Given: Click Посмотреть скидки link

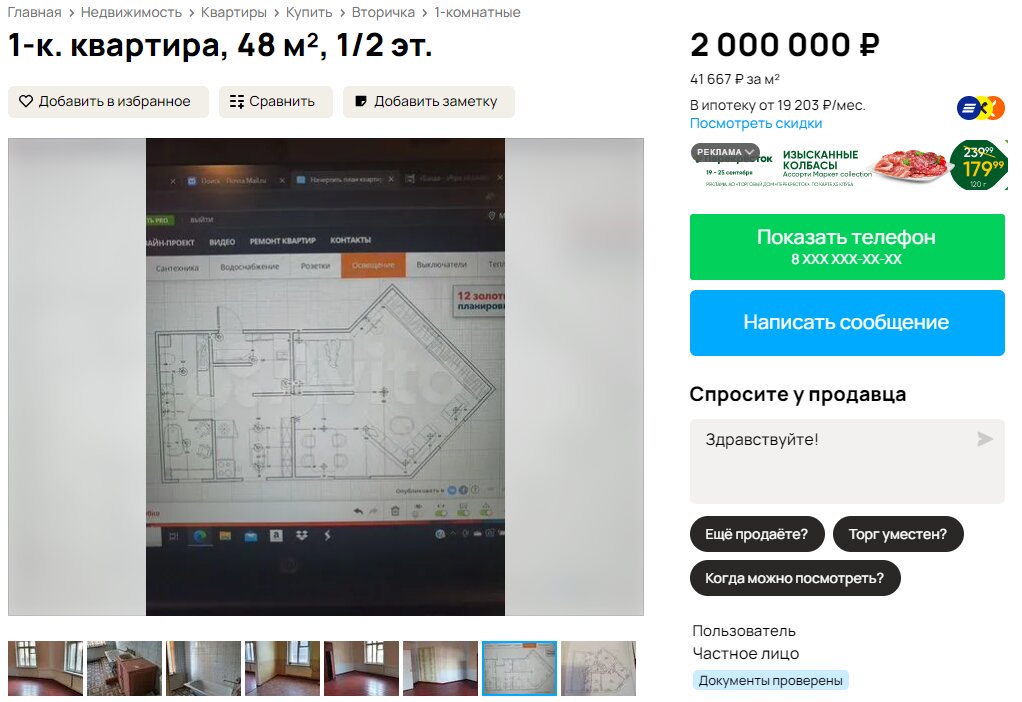Looking at the screenshot, I should click(x=755, y=123).
